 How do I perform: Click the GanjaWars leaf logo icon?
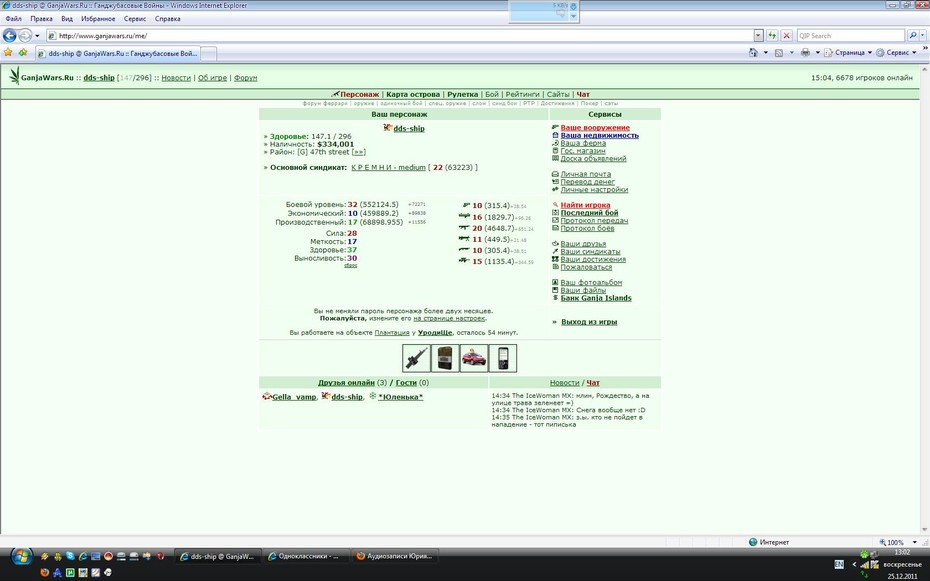(14, 76)
